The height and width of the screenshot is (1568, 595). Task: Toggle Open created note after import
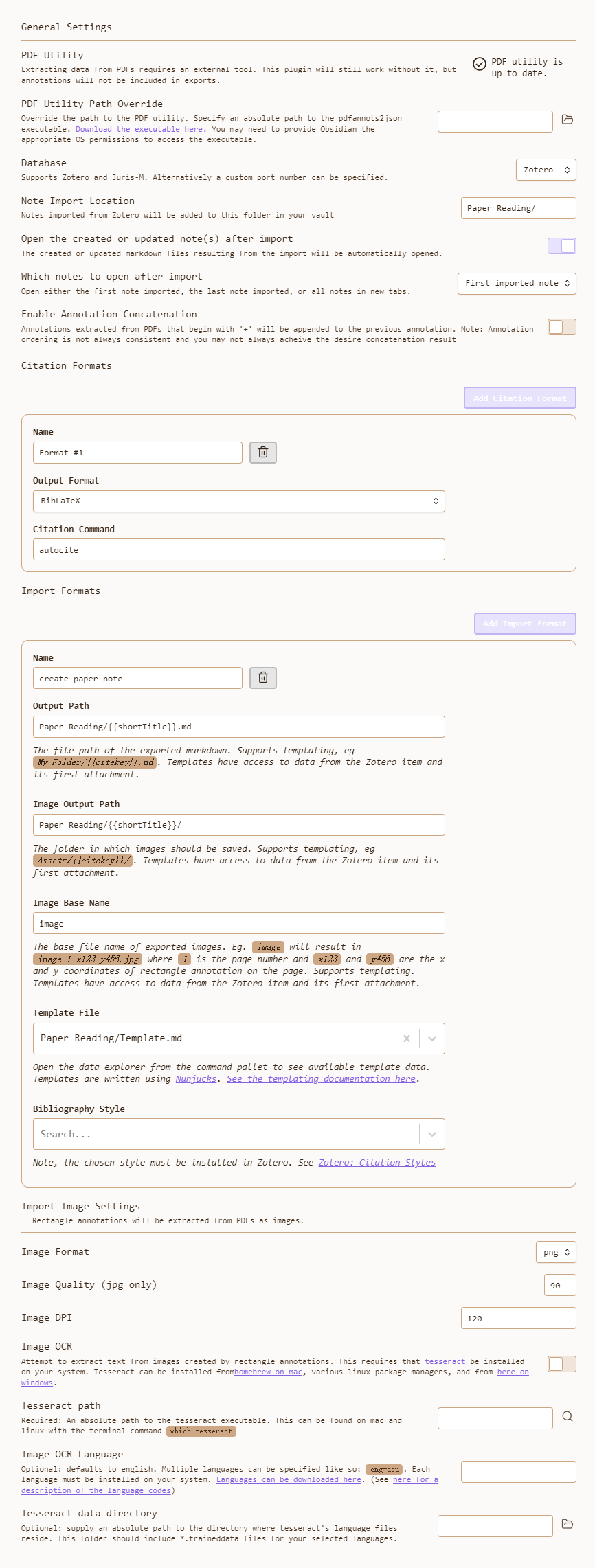(x=562, y=246)
